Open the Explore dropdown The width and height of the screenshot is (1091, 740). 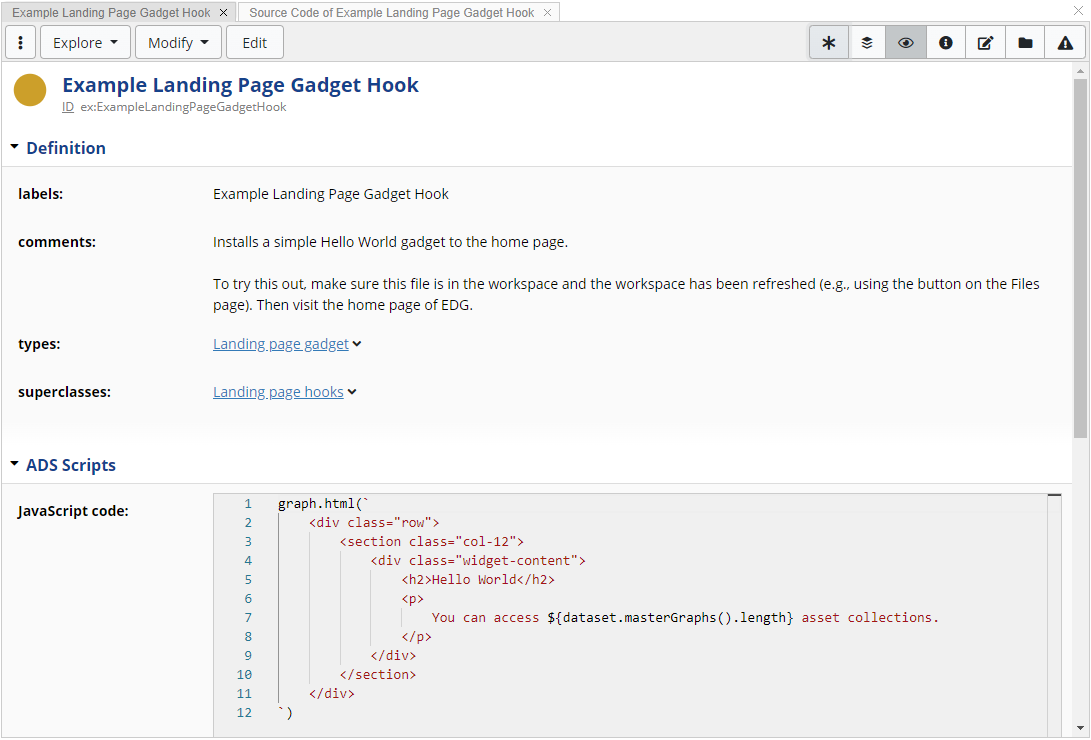point(84,42)
